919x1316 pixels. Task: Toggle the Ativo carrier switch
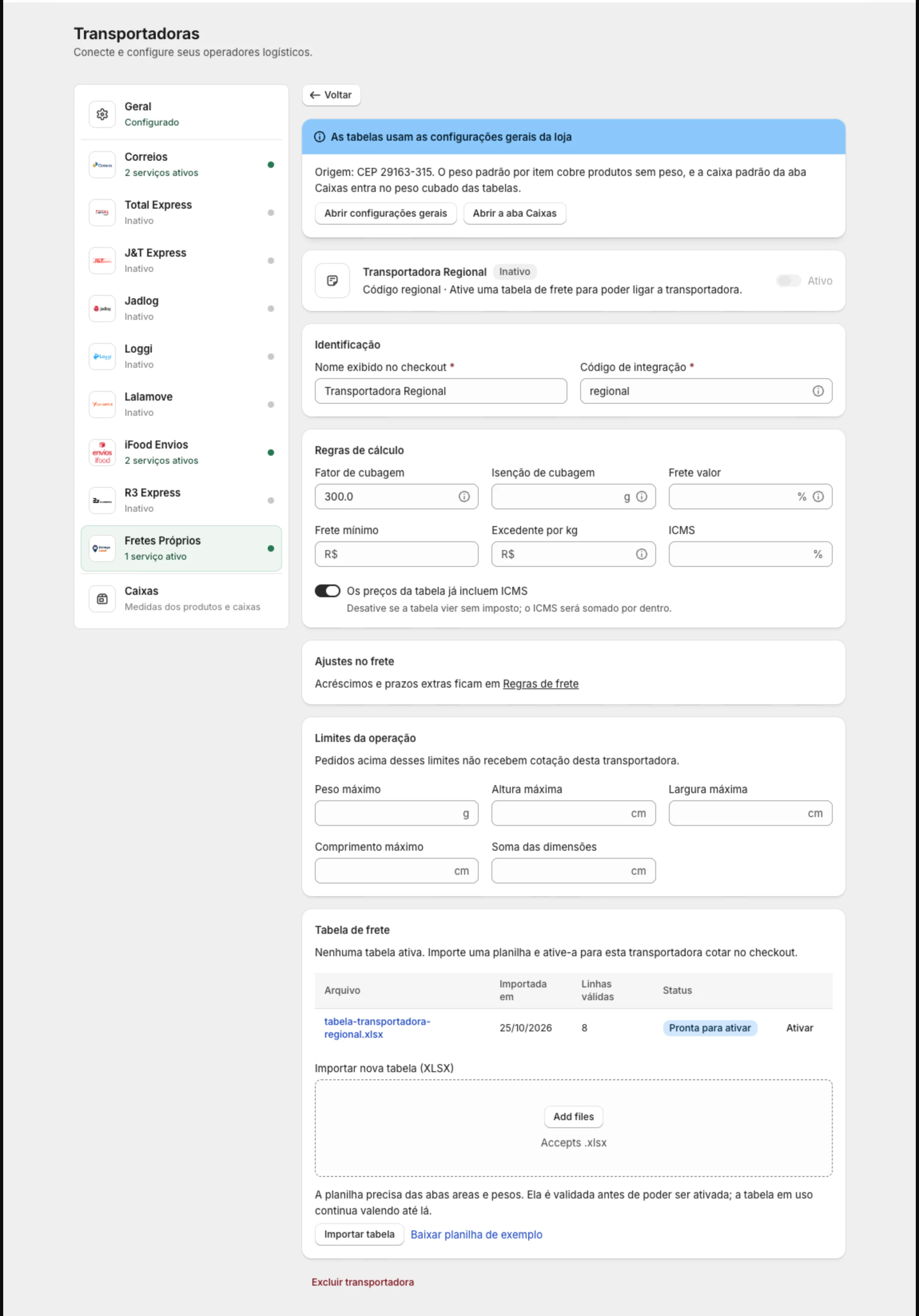coord(788,281)
